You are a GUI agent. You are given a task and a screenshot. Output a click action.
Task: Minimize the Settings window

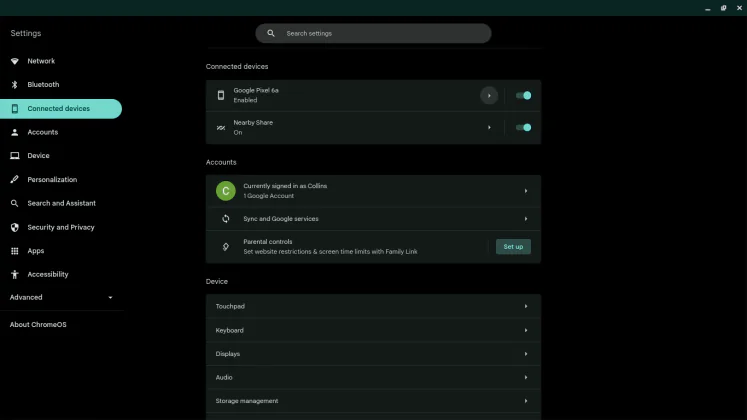click(707, 9)
